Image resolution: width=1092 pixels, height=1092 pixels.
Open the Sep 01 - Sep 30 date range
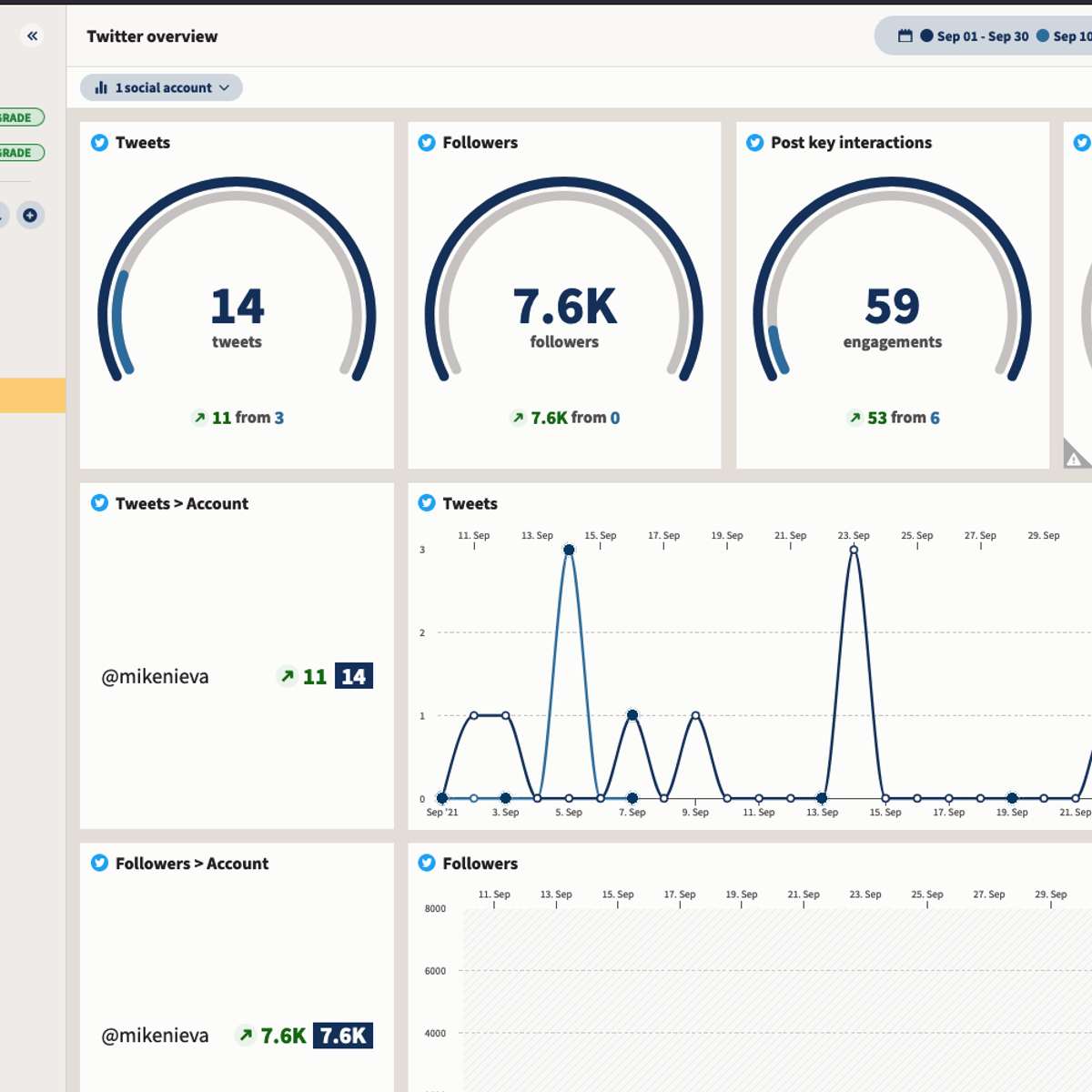tap(982, 36)
